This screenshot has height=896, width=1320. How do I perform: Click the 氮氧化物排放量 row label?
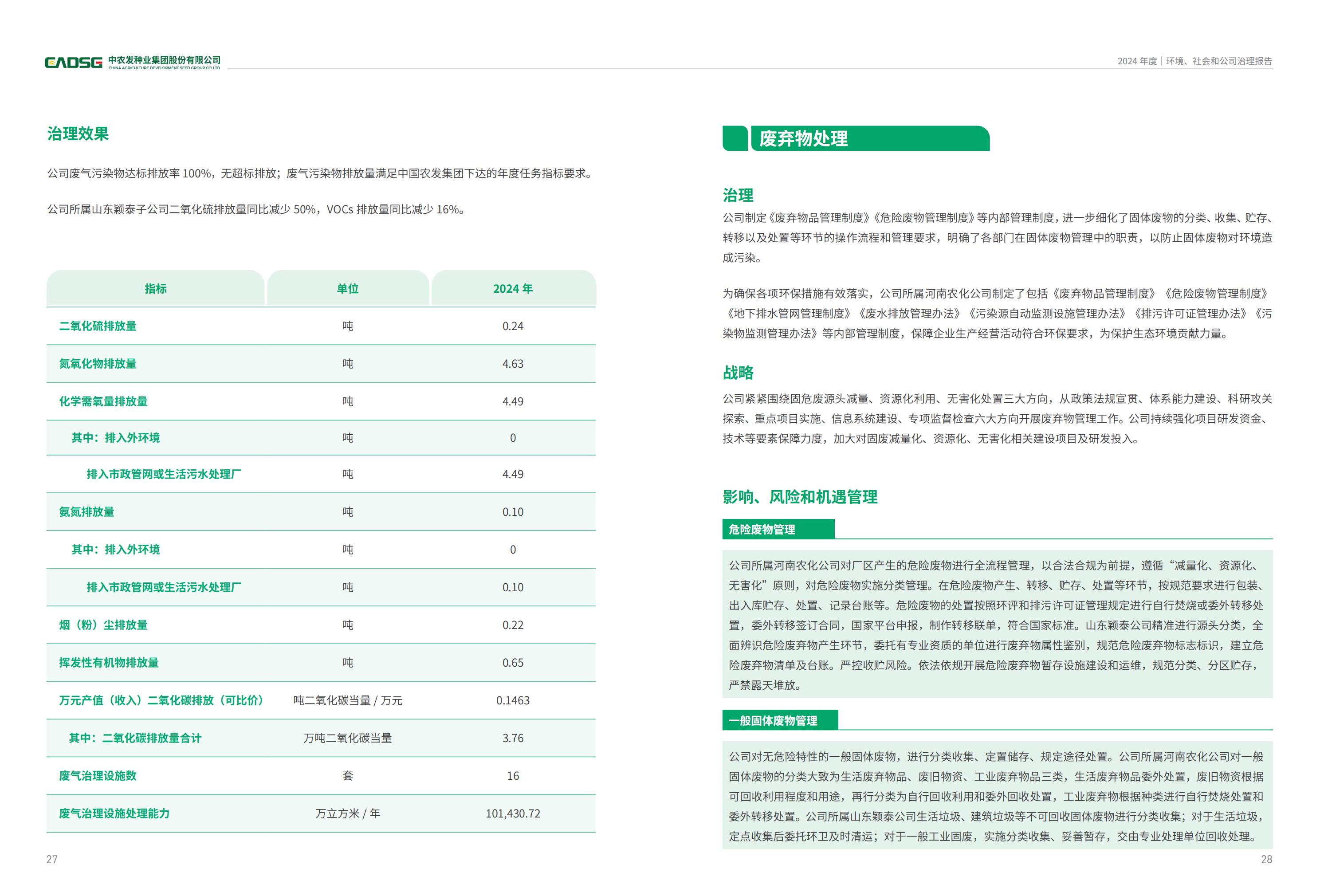point(98,364)
